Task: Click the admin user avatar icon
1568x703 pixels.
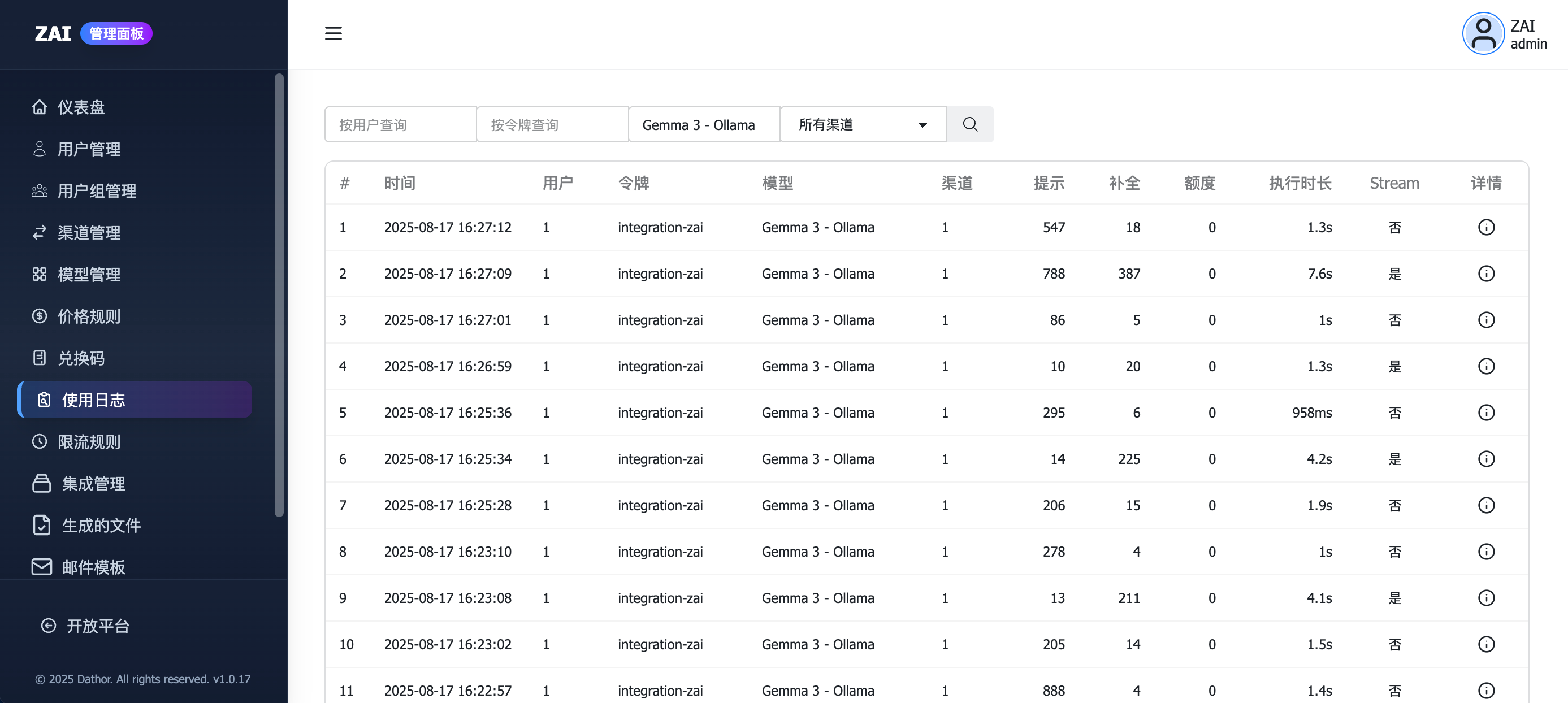Action: coord(1483,33)
